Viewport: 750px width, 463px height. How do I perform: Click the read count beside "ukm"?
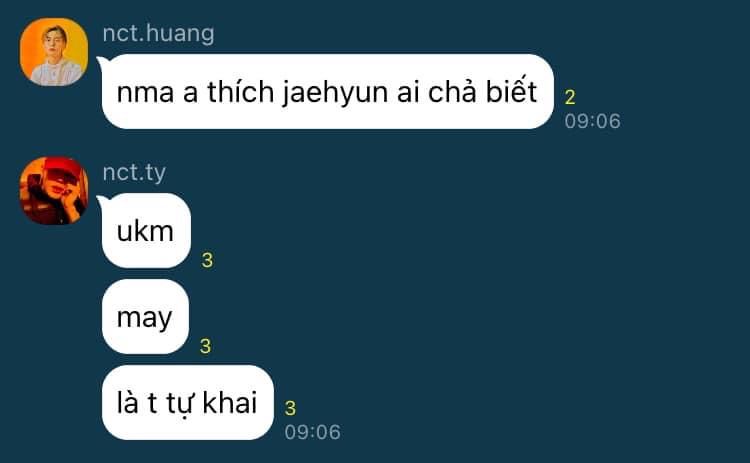[x=207, y=260]
